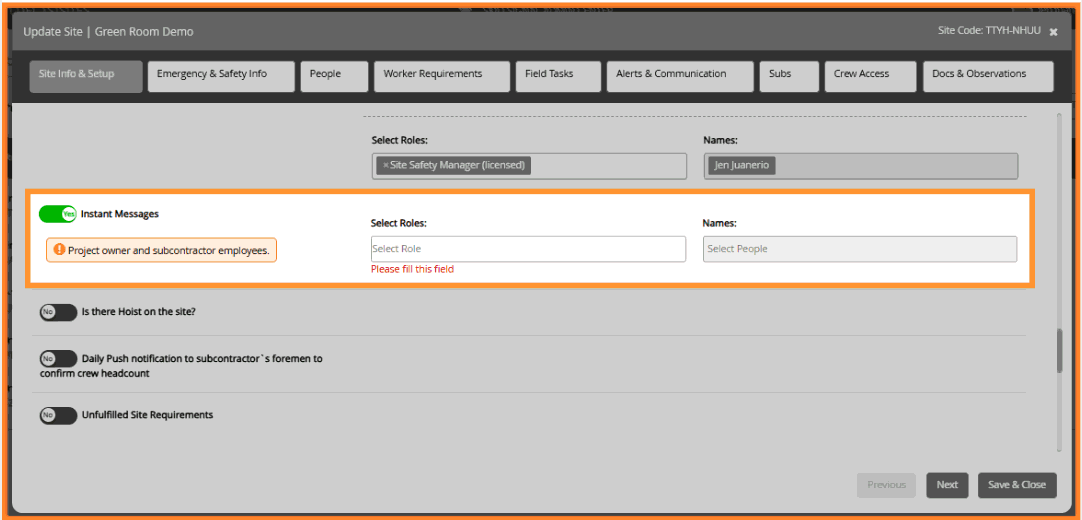Click the warning icon beside Project owner note
The image size is (1082, 520).
tap(59, 250)
